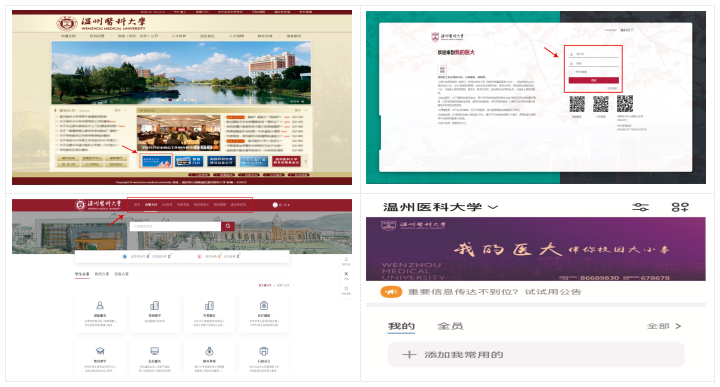Tick the remember-login checkbox under password field

click(571, 72)
